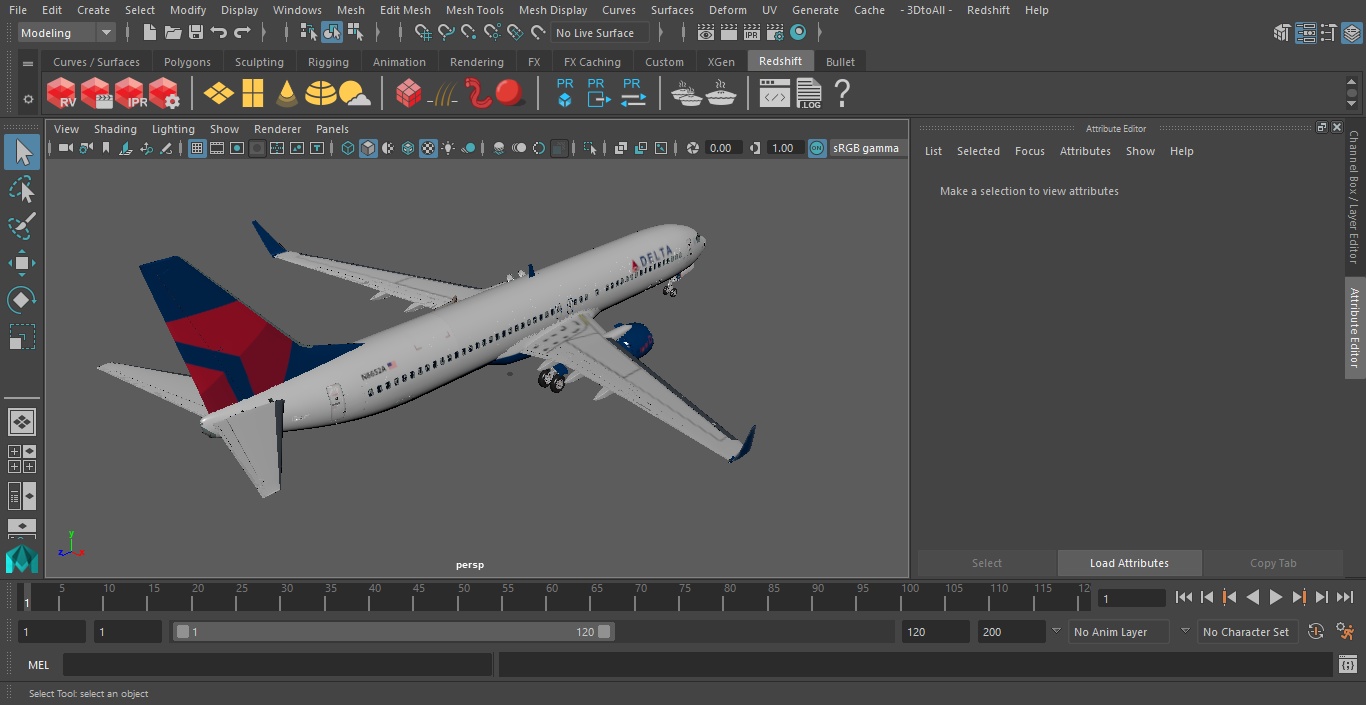
Task: Toggle smooth shade all cube icon
Action: tap(368, 148)
